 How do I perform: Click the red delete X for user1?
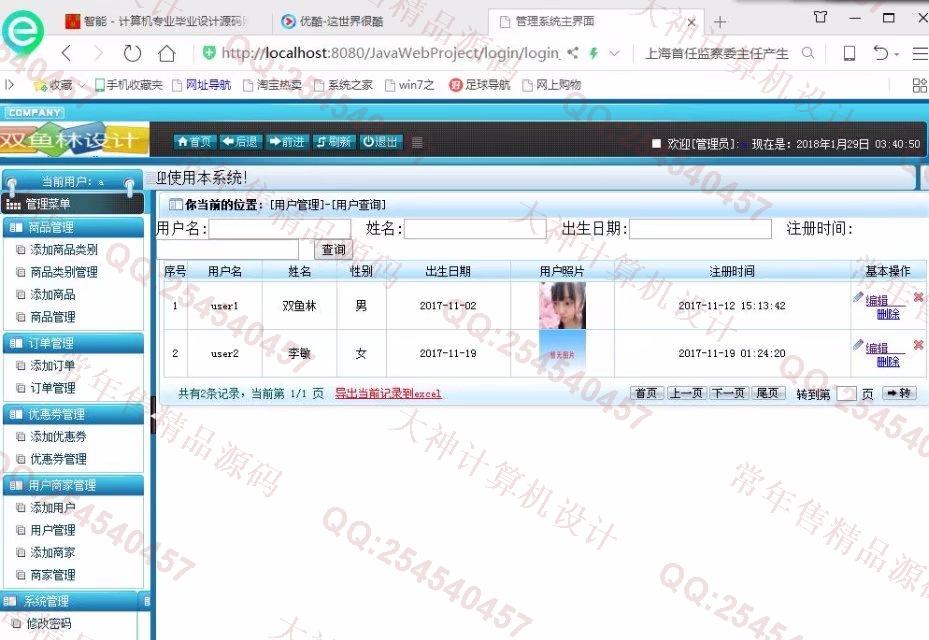click(x=918, y=297)
